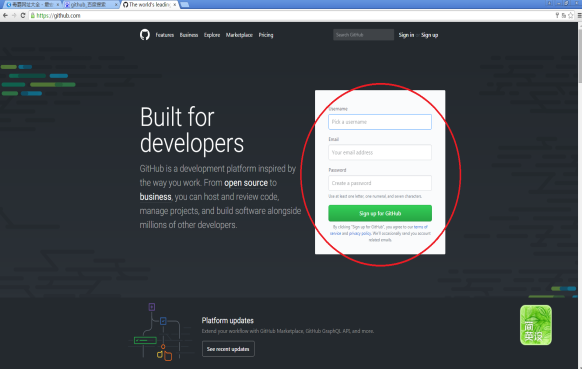Open the Marketplace menu item
Screen dimensions: 583x370
coord(239,35)
